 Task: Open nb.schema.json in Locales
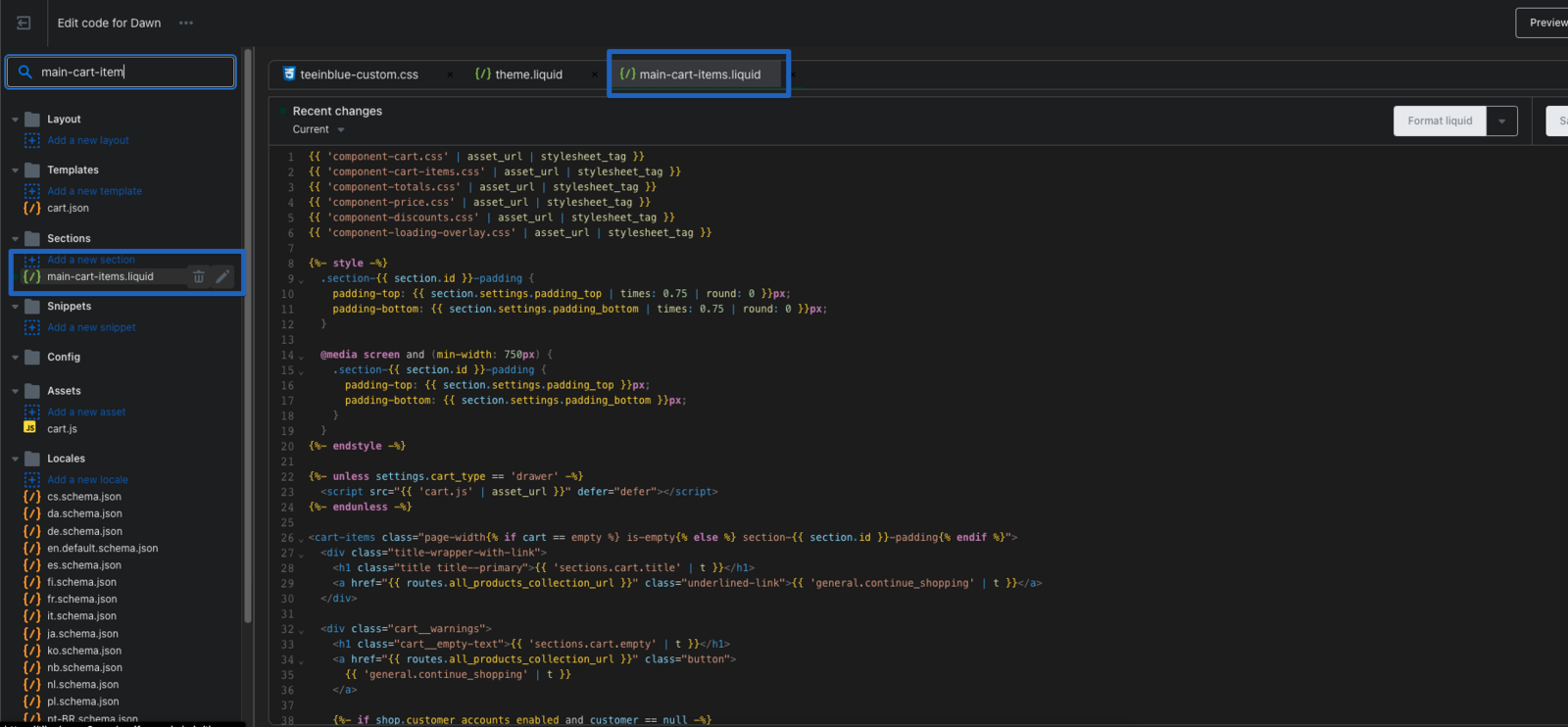pos(84,668)
